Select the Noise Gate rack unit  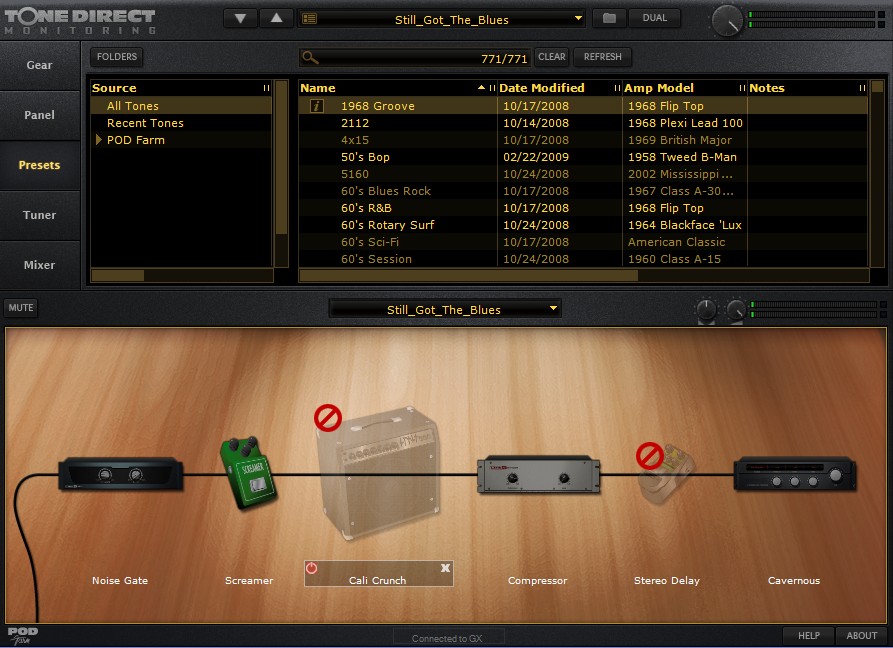coord(121,474)
